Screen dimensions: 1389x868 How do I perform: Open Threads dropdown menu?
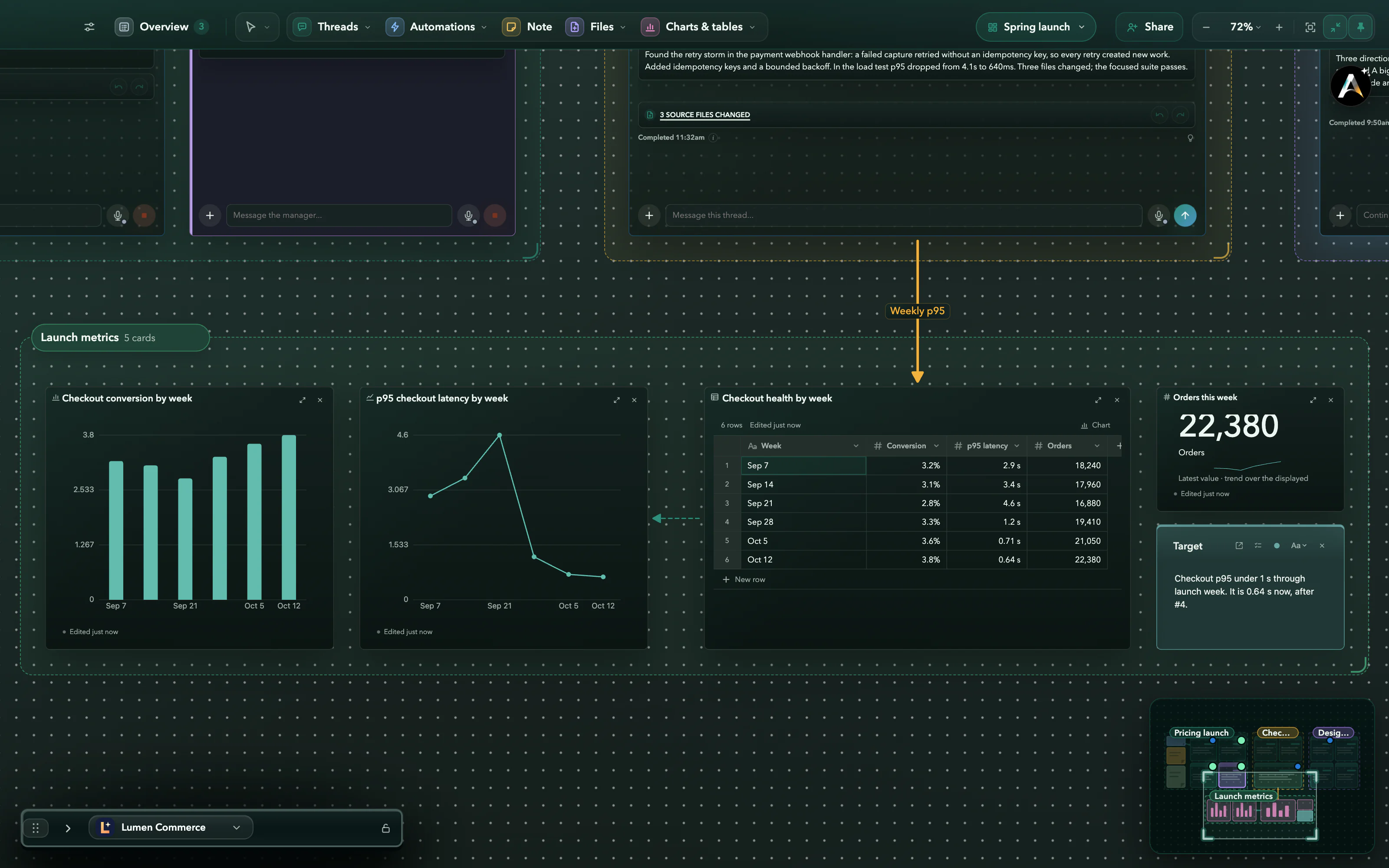[x=368, y=27]
